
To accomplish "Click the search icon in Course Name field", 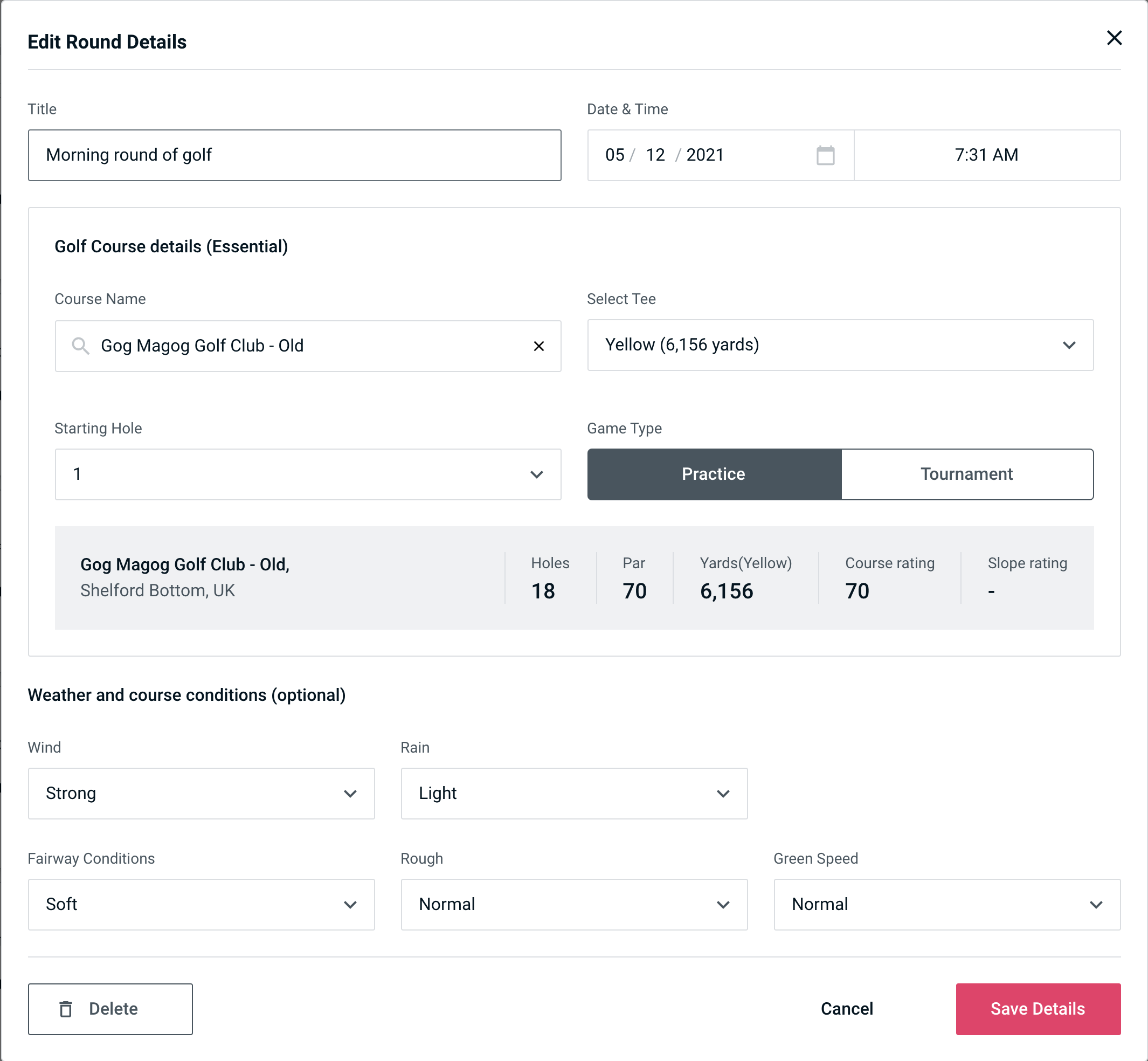I will [79, 346].
